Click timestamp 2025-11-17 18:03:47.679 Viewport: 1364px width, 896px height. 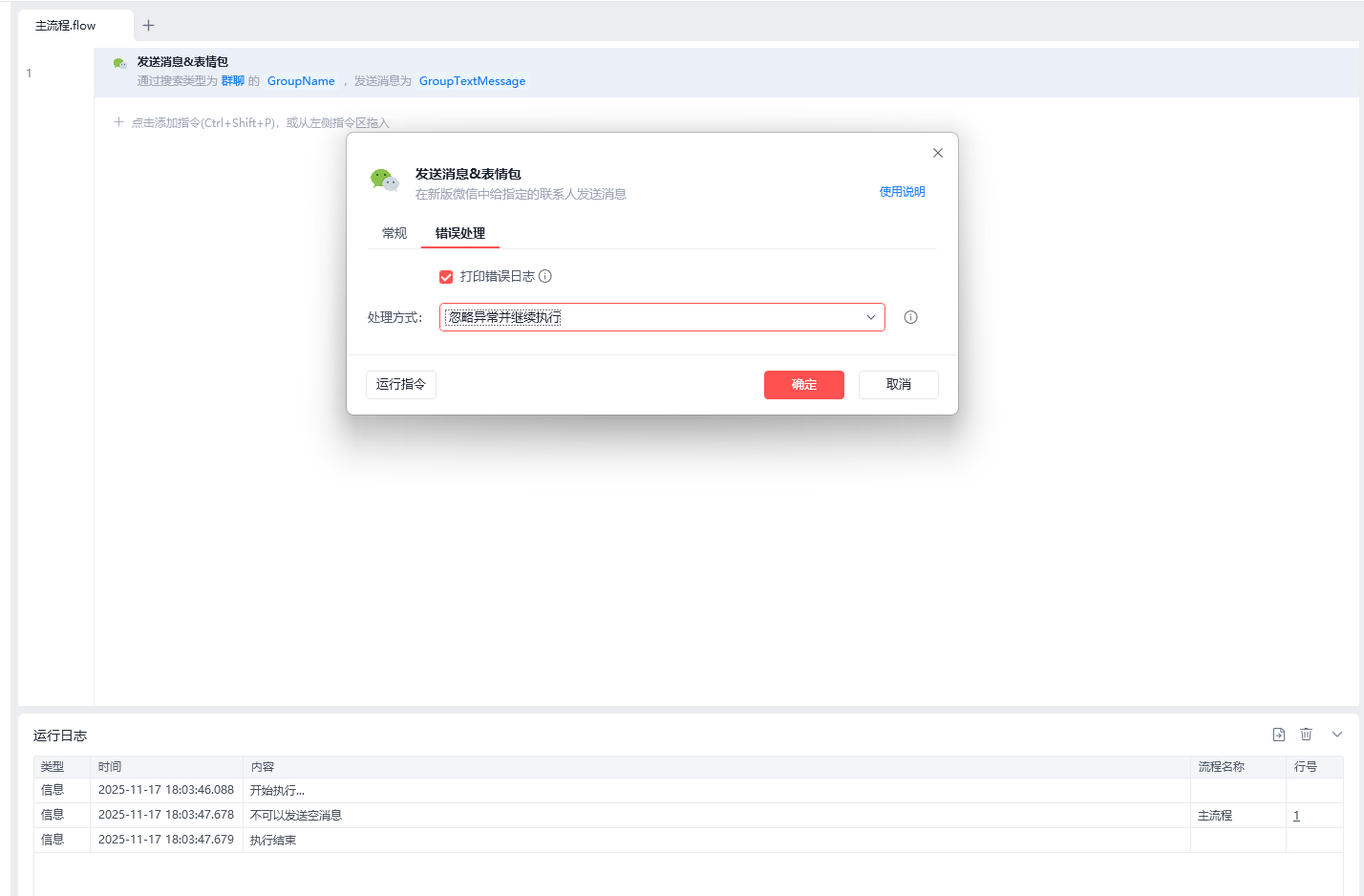pos(166,841)
